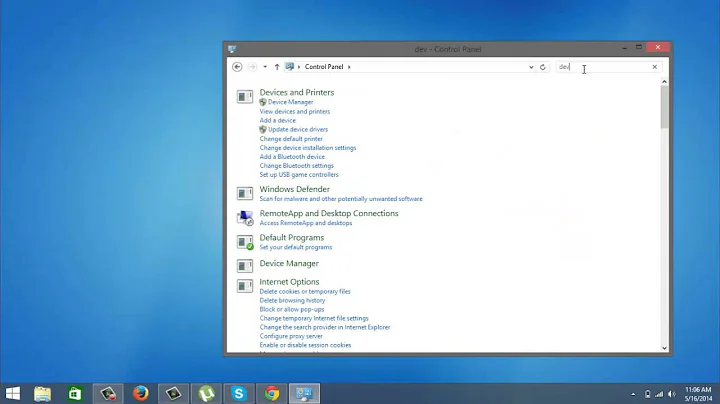Click the Back navigation arrow
This screenshot has height=404, width=720.
point(237,67)
